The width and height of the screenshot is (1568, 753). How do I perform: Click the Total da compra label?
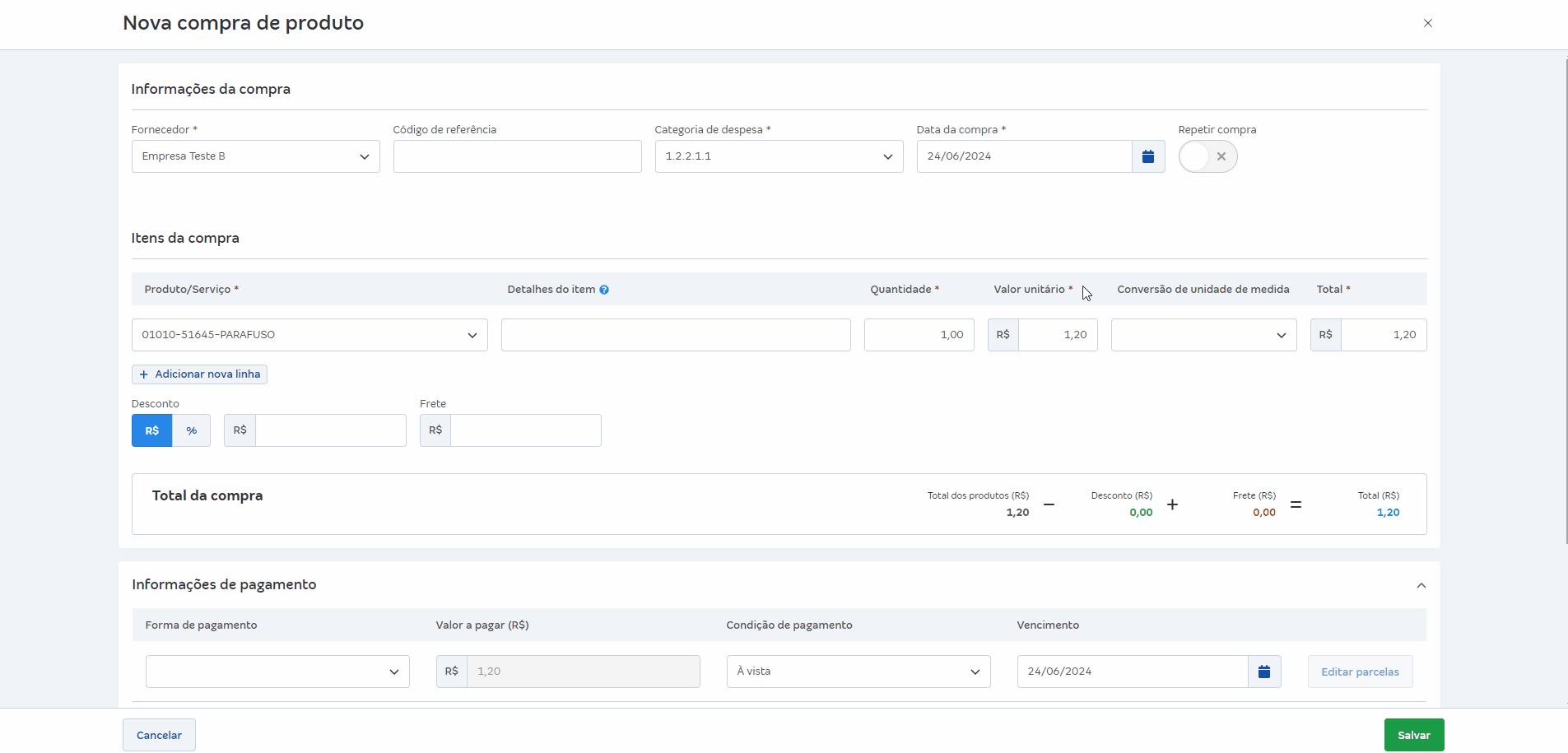pyautogui.click(x=207, y=495)
